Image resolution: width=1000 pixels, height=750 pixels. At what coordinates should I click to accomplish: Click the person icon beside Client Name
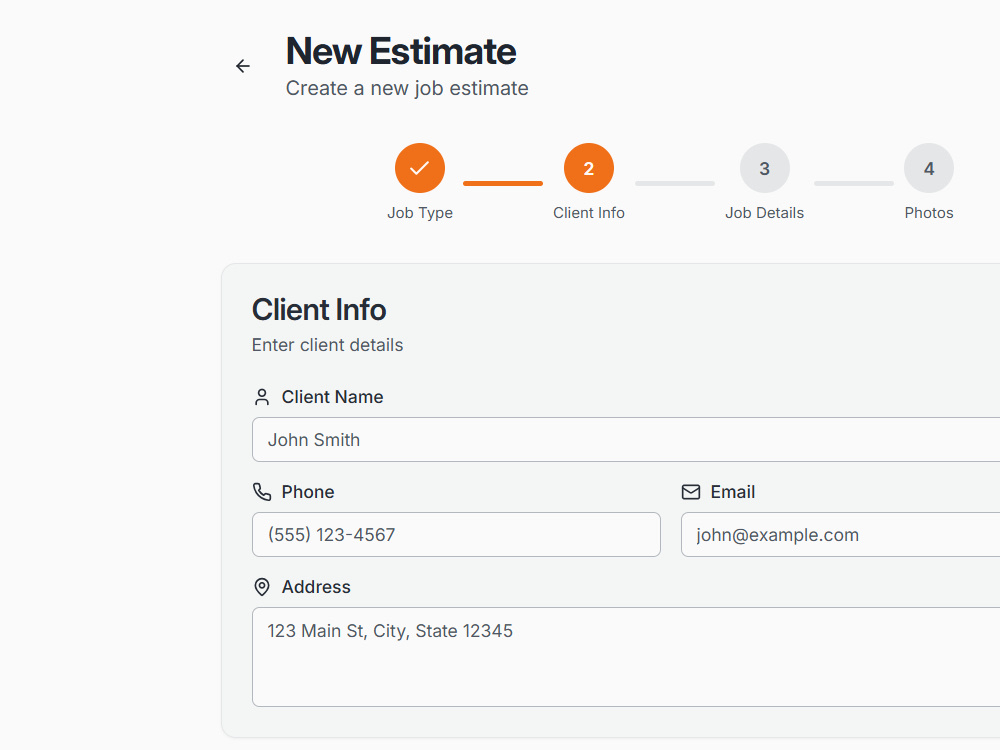click(262, 397)
